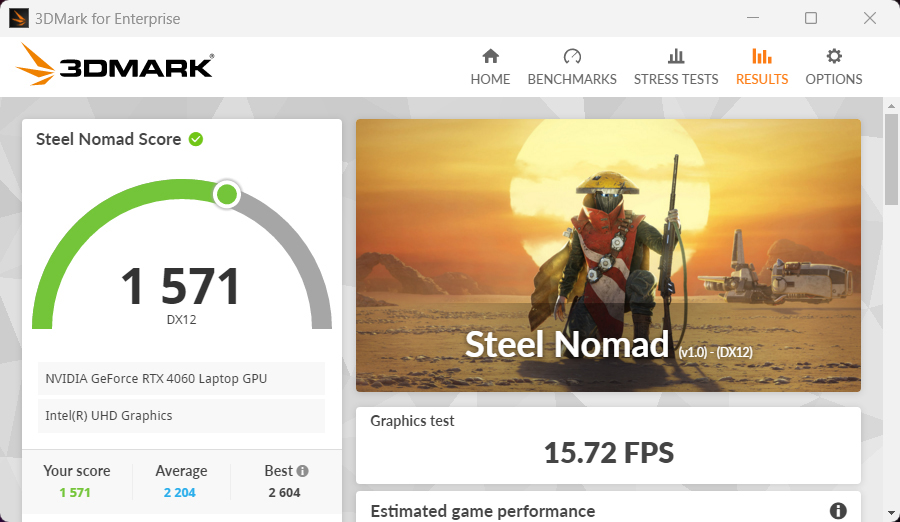Click the Best score 2 604
The image size is (900, 522).
284,493
